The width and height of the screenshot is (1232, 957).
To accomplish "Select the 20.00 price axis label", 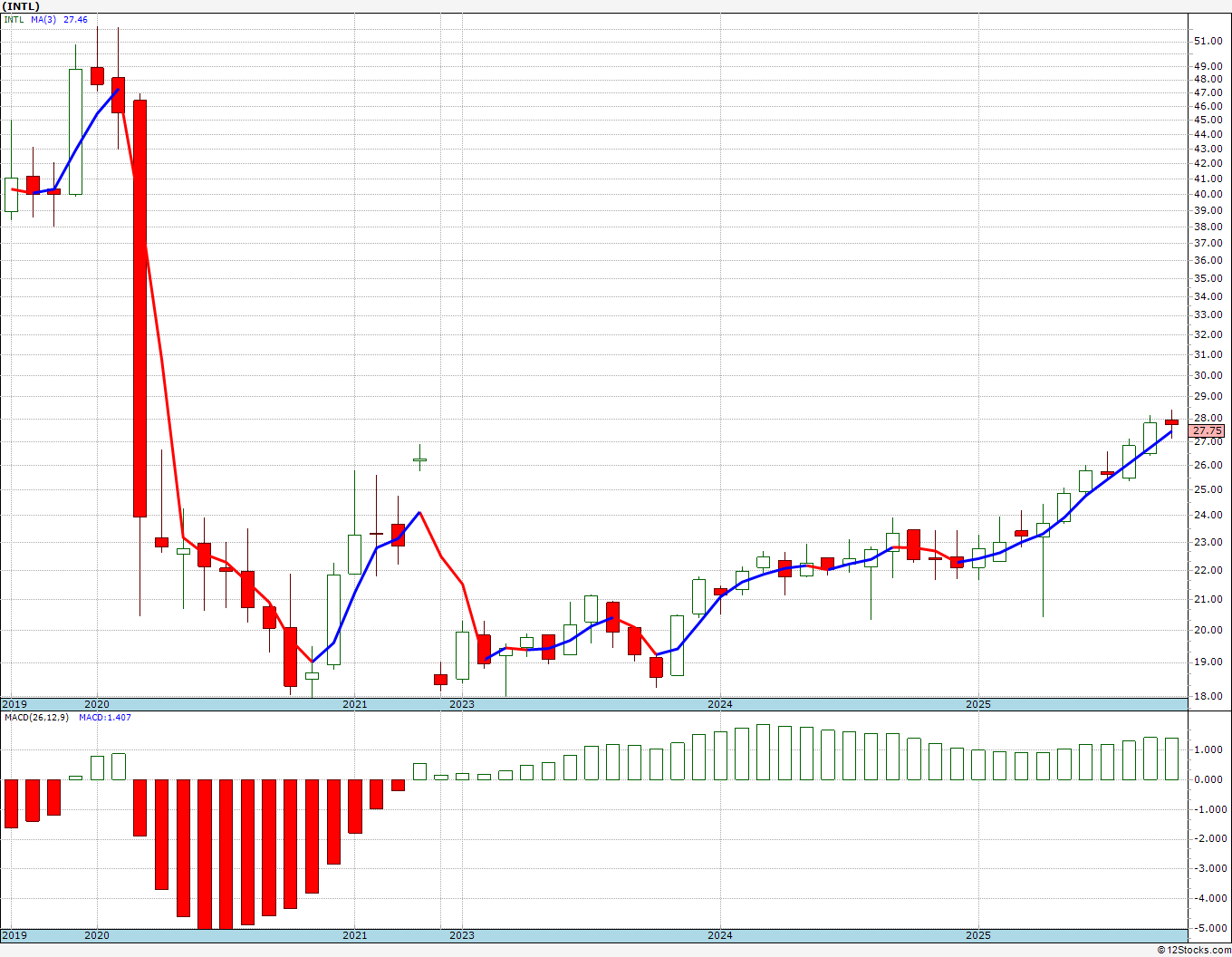I will pyautogui.click(x=1208, y=630).
